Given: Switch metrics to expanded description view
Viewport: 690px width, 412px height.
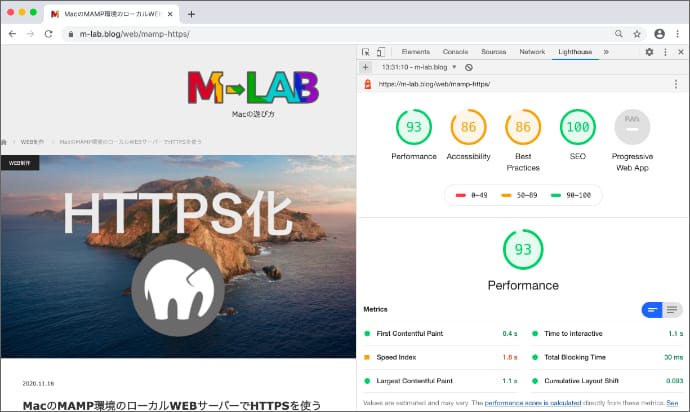Looking at the screenshot, I should [x=673, y=310].
